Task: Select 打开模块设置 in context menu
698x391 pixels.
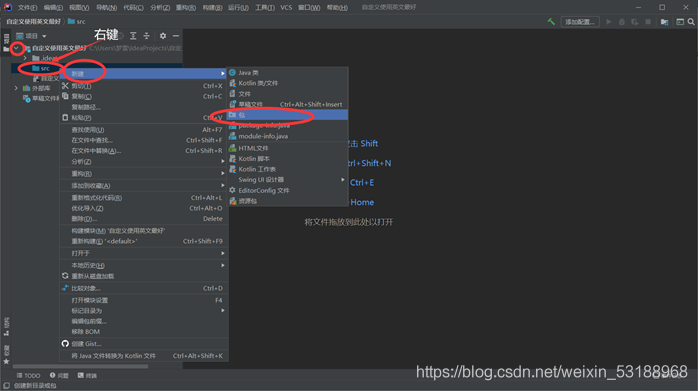Action: 144,300
